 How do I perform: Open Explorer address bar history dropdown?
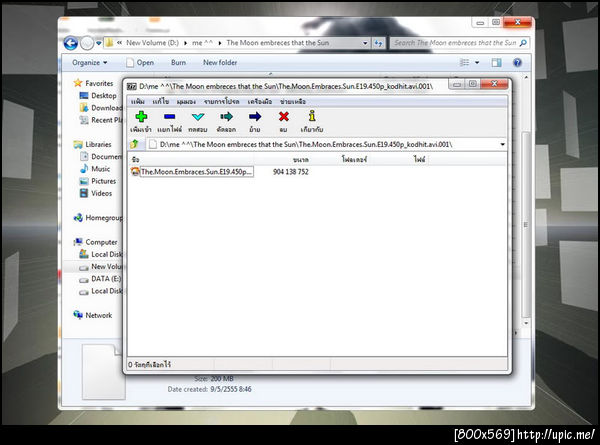point(365,43)
